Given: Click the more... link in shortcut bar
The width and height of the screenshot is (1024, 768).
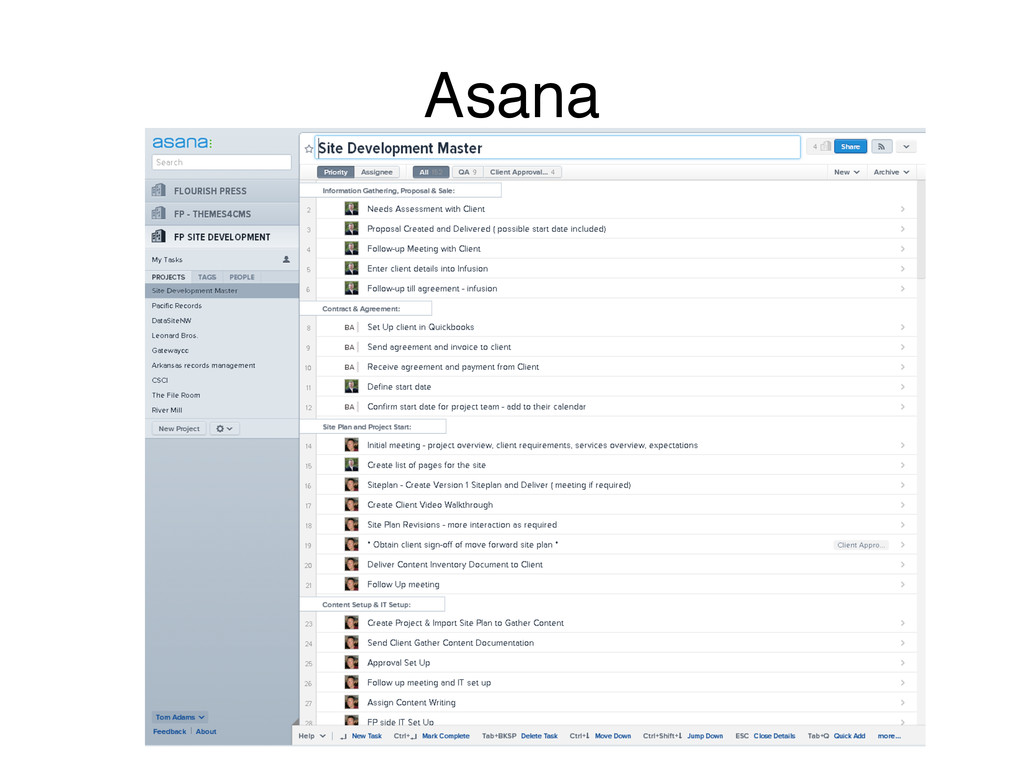Looking at the screenshot, I should (x=889, y=736).
